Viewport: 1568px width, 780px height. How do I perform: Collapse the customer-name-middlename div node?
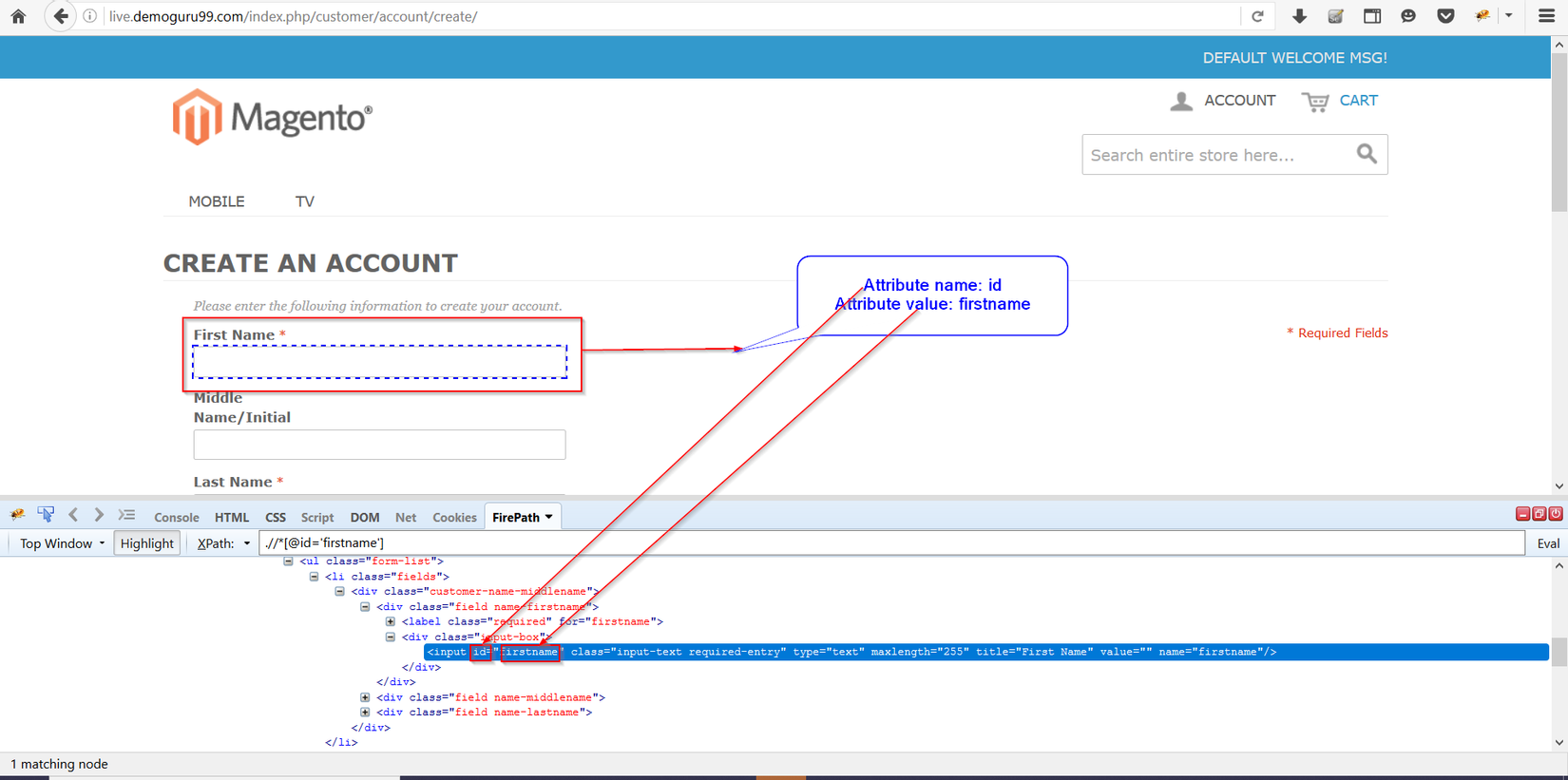coord(339,592)
